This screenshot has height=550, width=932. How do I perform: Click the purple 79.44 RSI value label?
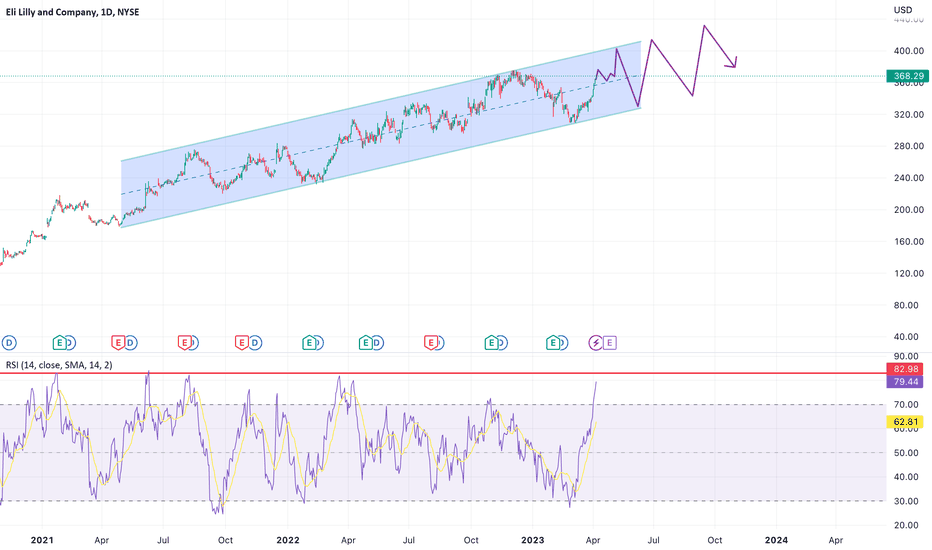pyautogui.click(x=905, y=382)
